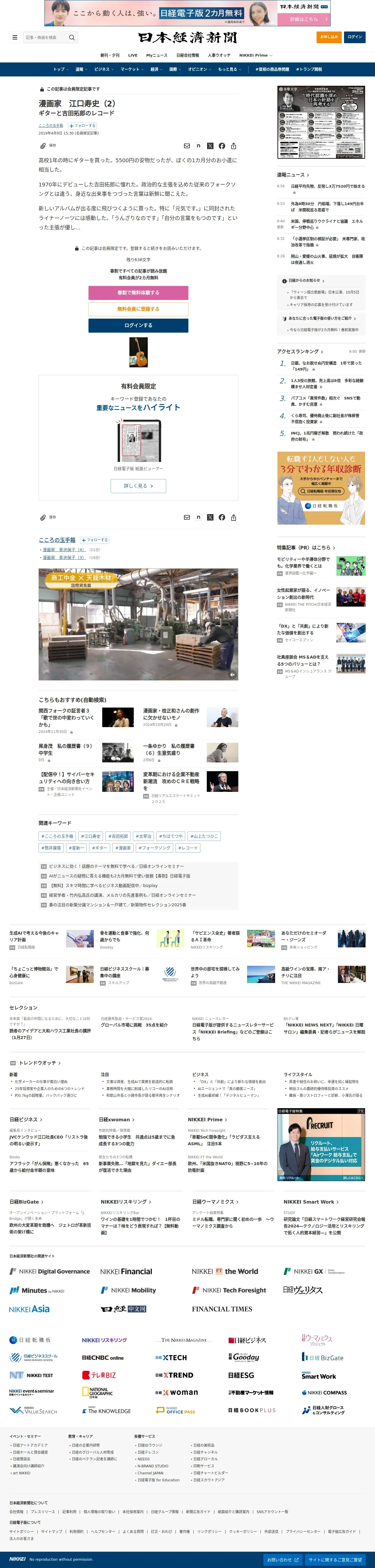The height and width of the screenshot is (1568, 375).
Task: Open the テレ東BIZ logo link
Action: pyautogui.click(x=99, y=1375)
